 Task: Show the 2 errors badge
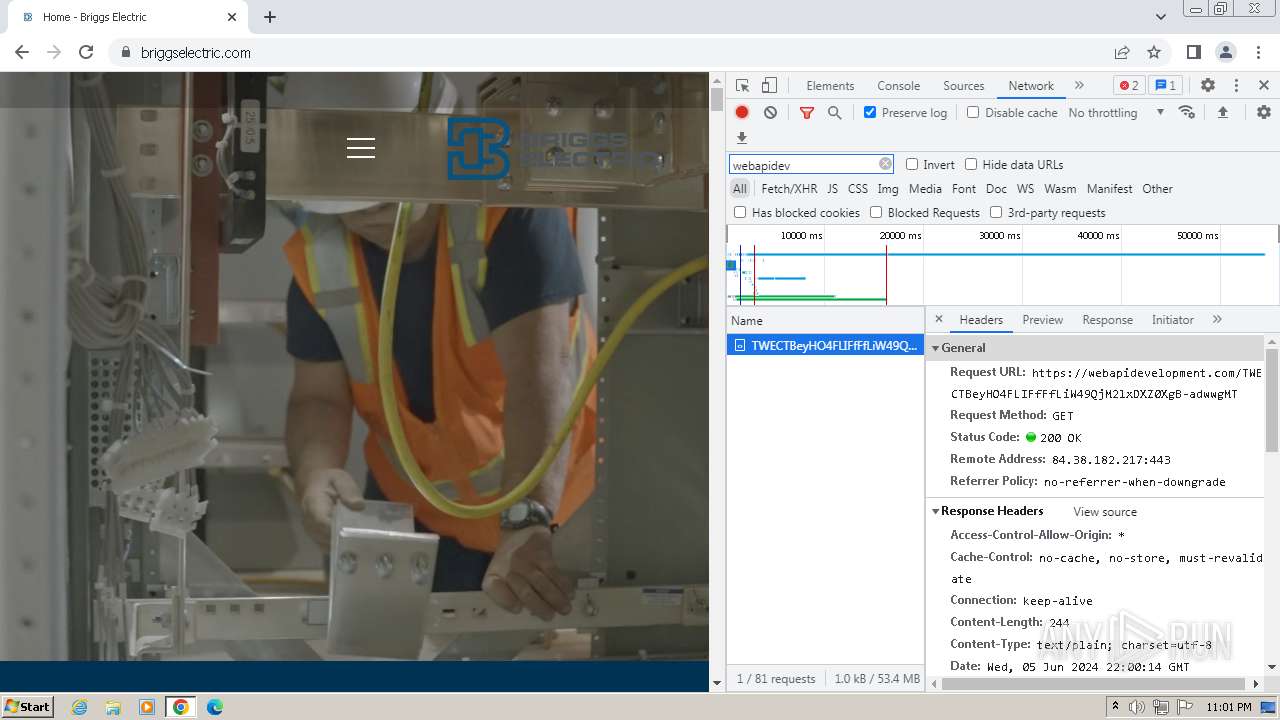click(x=1129, y=85)
